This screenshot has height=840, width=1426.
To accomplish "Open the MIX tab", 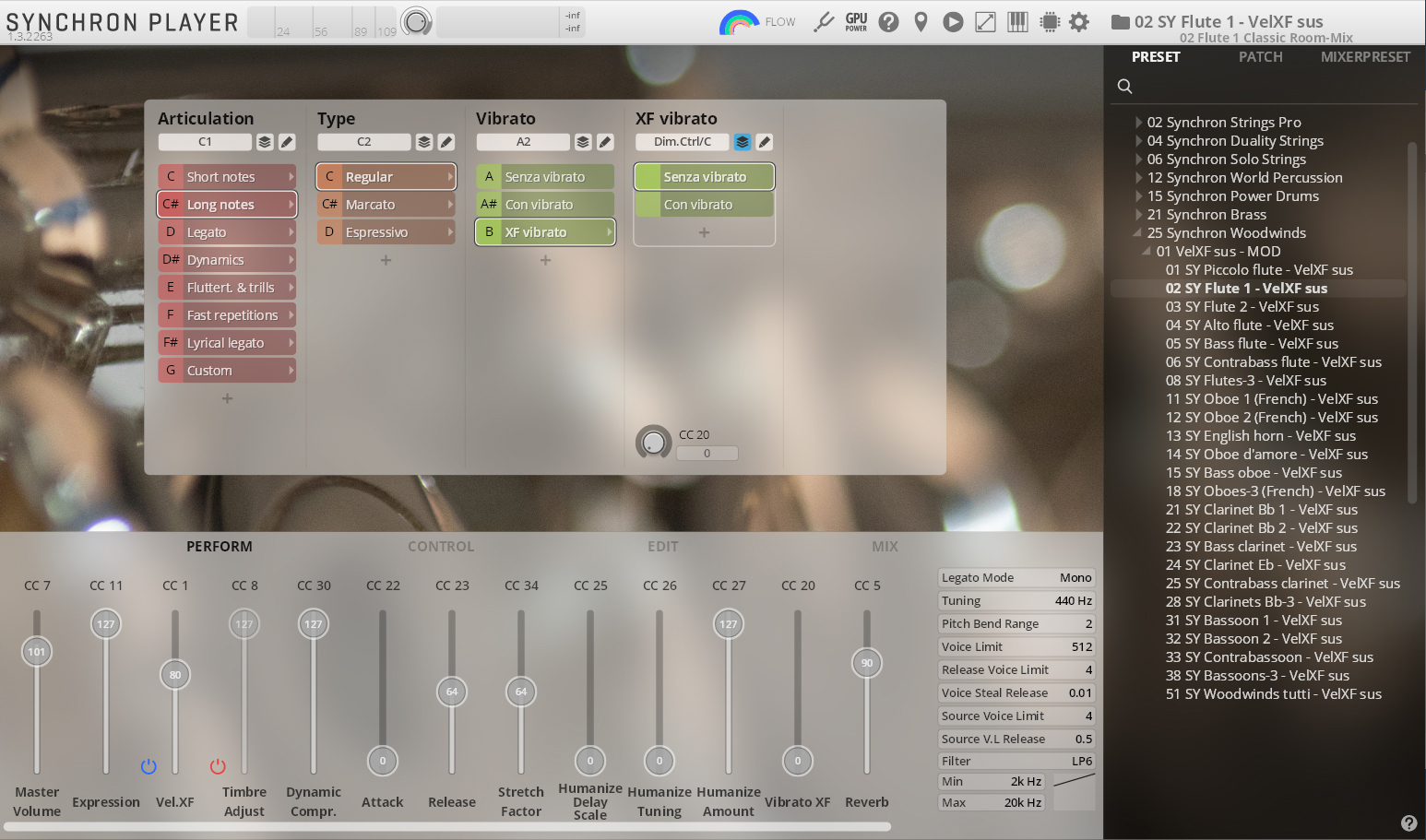I will pos(885,547).
